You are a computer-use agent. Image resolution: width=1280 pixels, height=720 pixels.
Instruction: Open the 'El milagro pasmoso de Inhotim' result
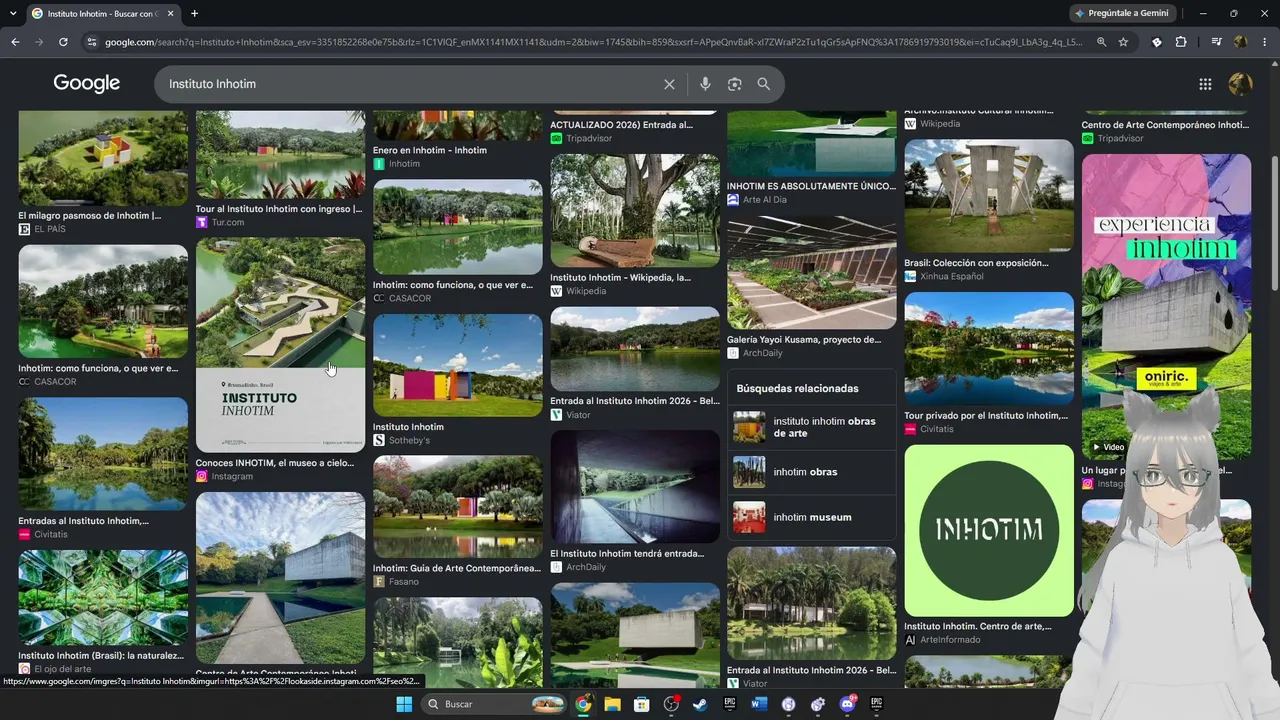89,215
